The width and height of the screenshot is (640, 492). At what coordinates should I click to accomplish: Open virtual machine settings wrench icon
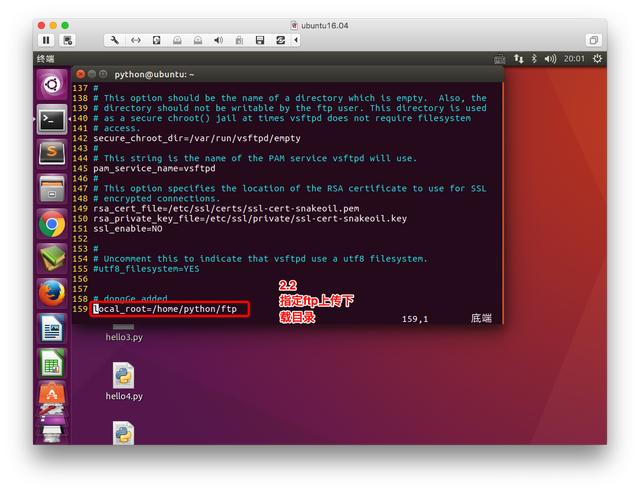(115, 40)
